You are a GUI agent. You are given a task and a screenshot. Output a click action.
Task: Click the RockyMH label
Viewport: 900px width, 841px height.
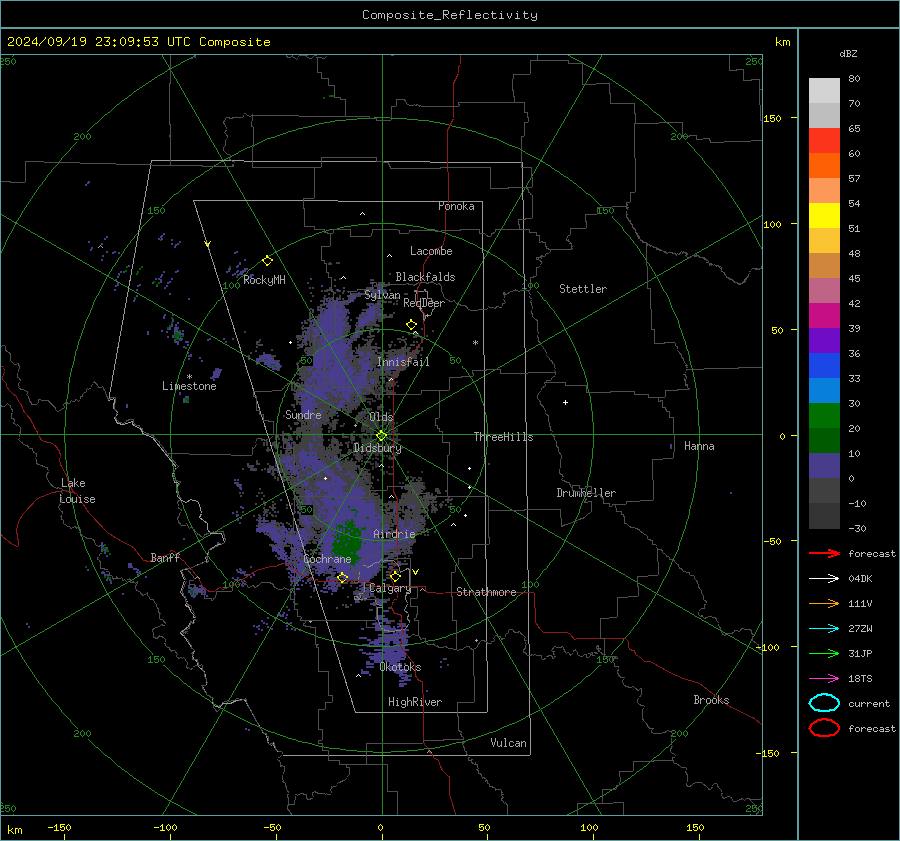[264, 280]
